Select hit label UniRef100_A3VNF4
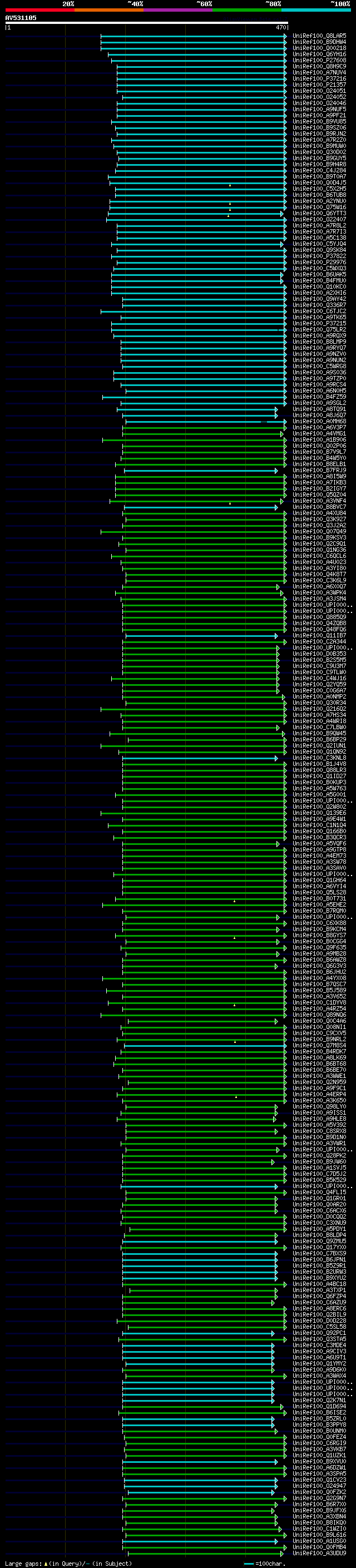This screenshot has height=1568, width=356. click(x=319, y=501)
